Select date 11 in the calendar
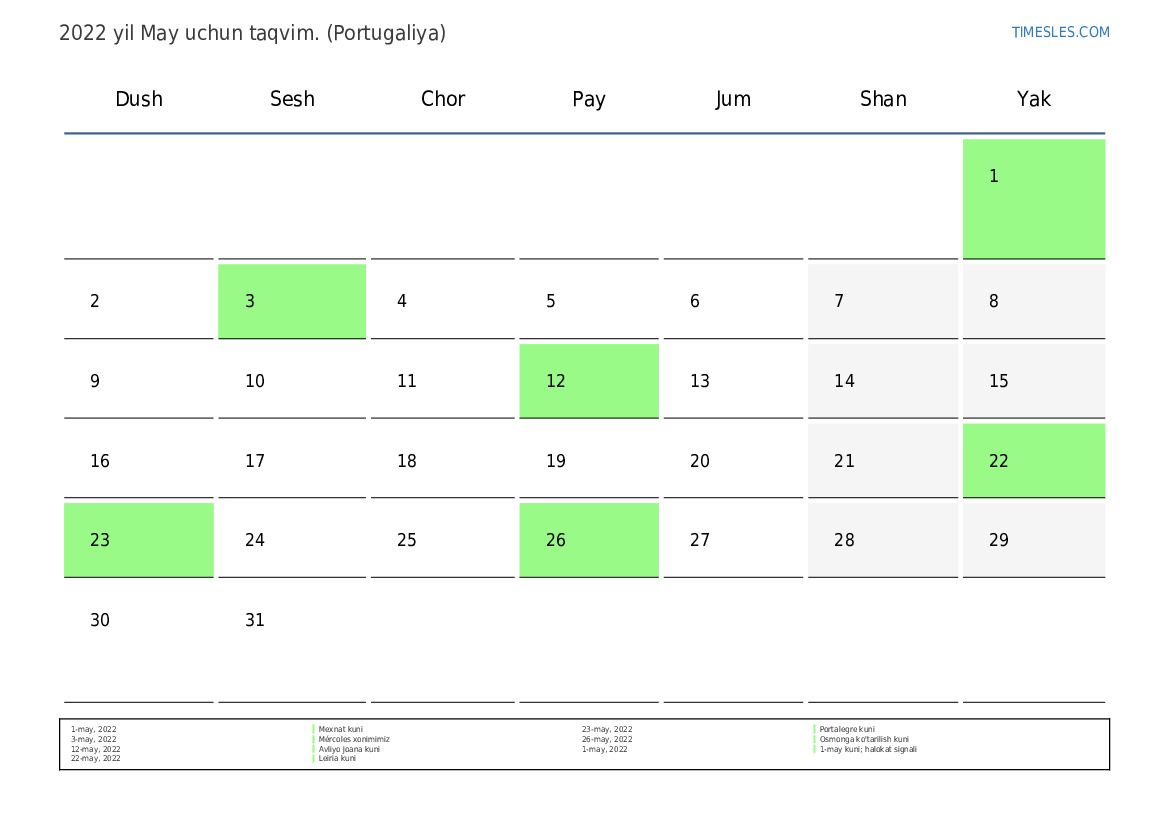Viewport: 1169px width, 827px height. pyautogui.click(x=442, y=381)
